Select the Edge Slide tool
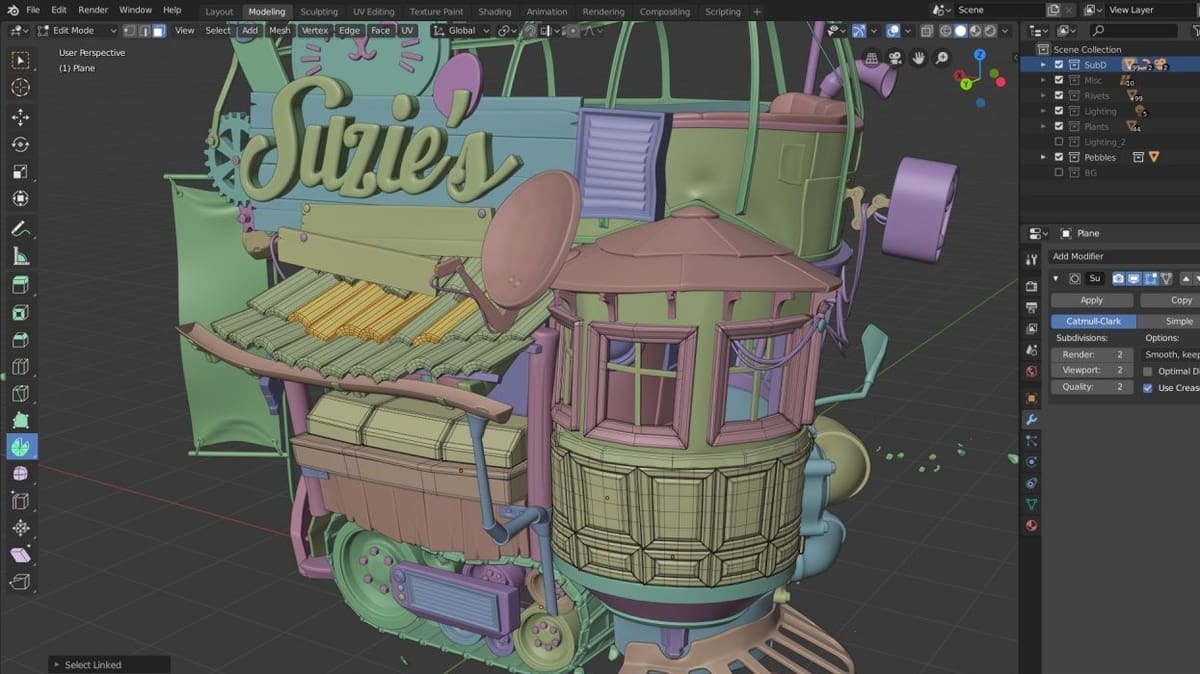 coord(20,501)
